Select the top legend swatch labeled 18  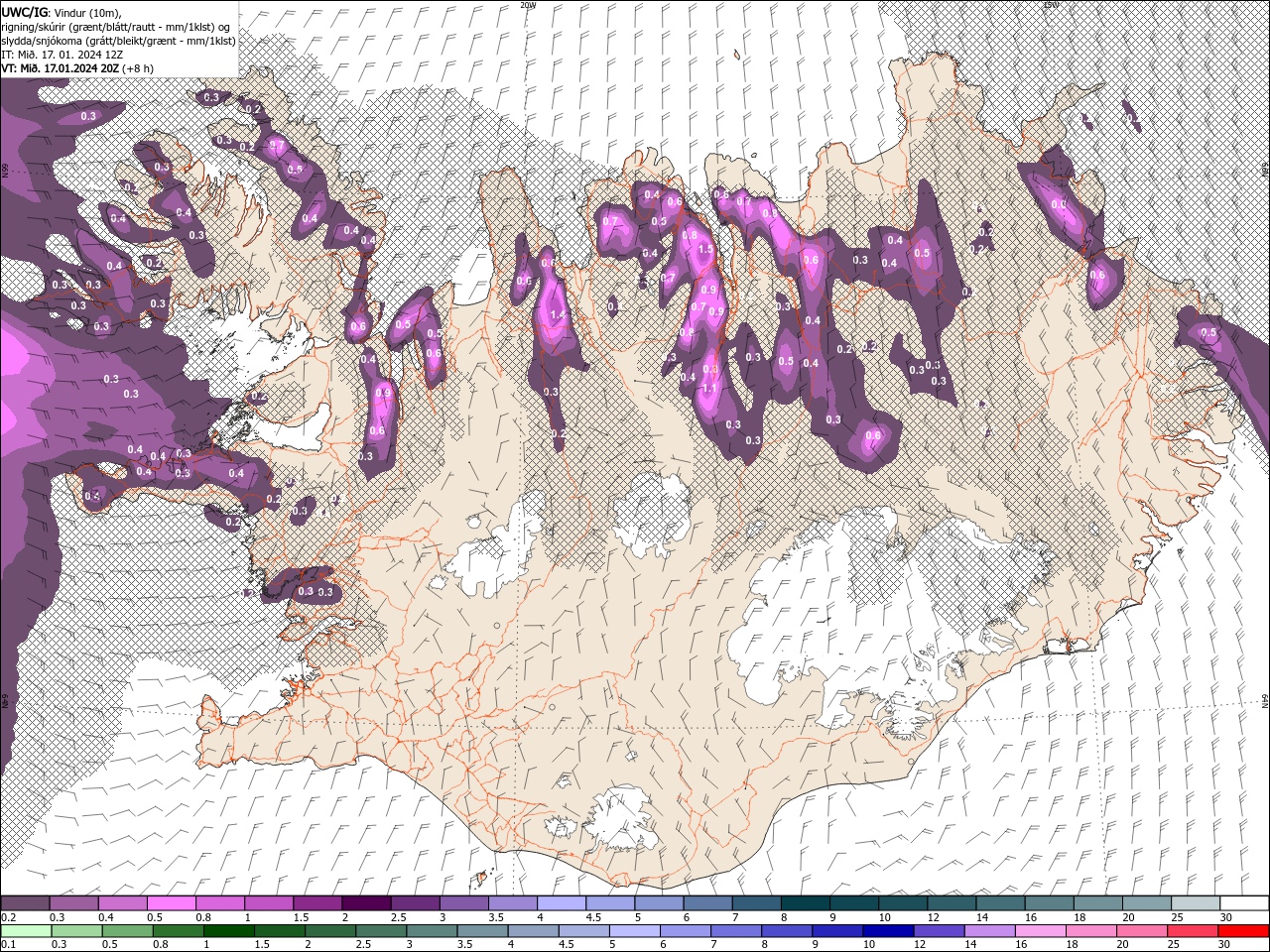coord(1096,903)
